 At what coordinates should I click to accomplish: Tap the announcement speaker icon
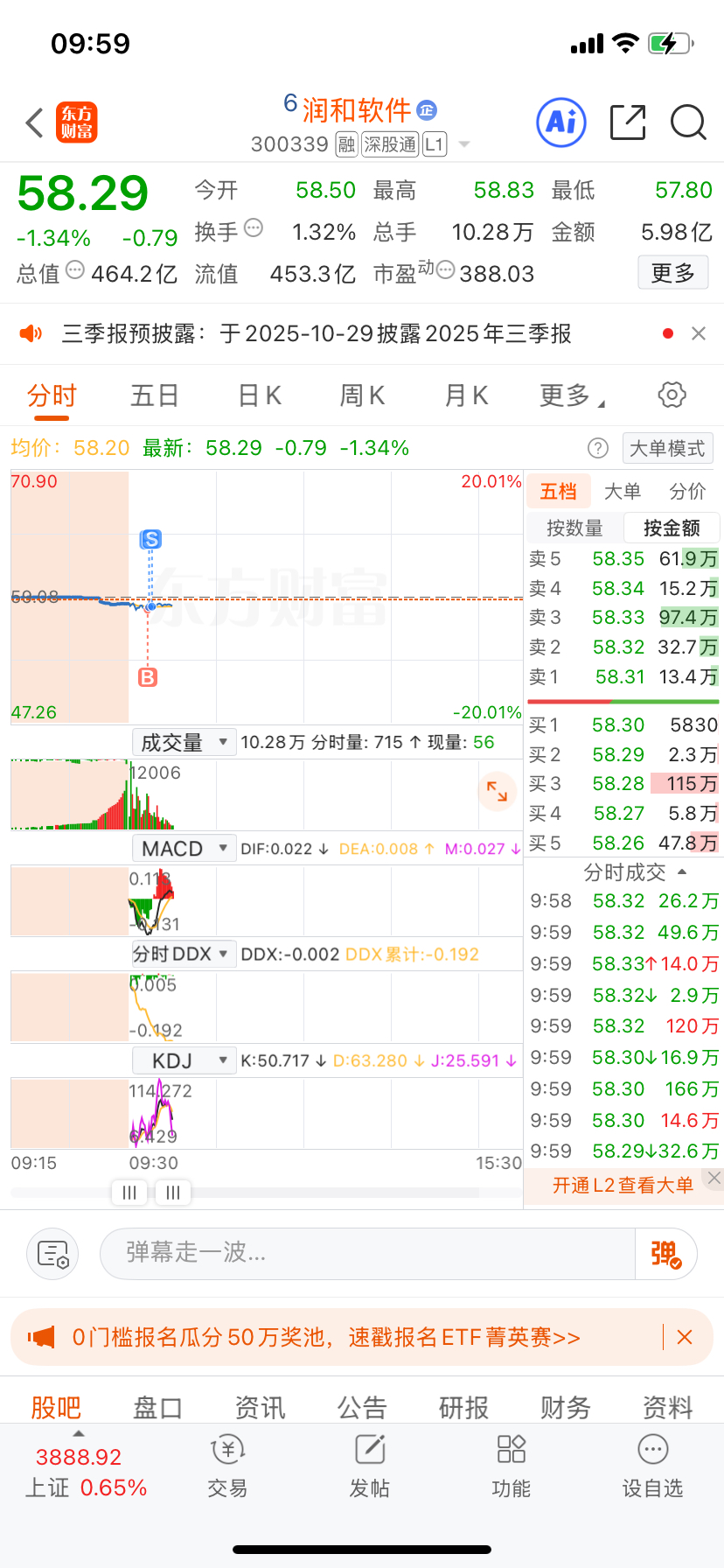pos(31,333)
